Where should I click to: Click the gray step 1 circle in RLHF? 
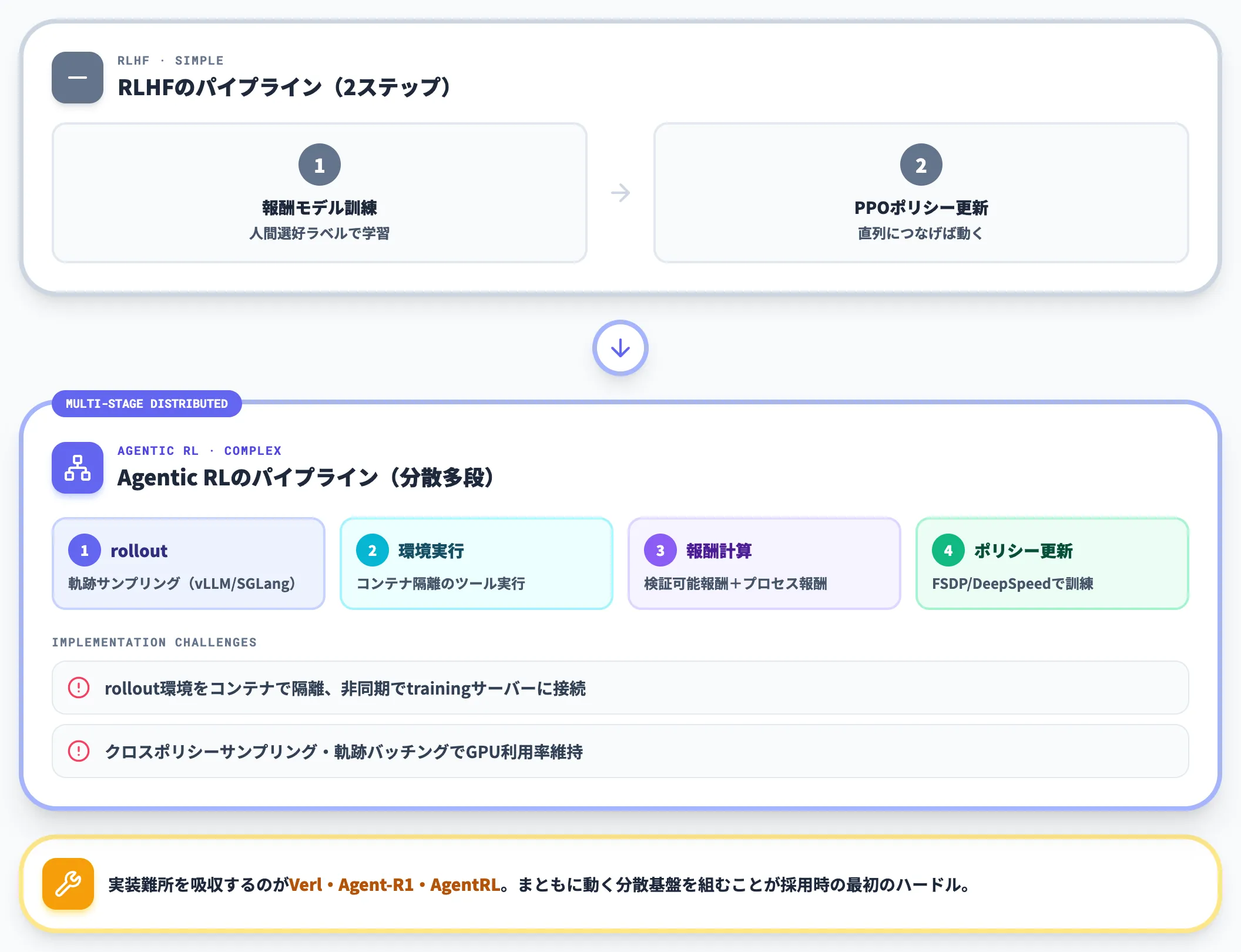point(320,165)
